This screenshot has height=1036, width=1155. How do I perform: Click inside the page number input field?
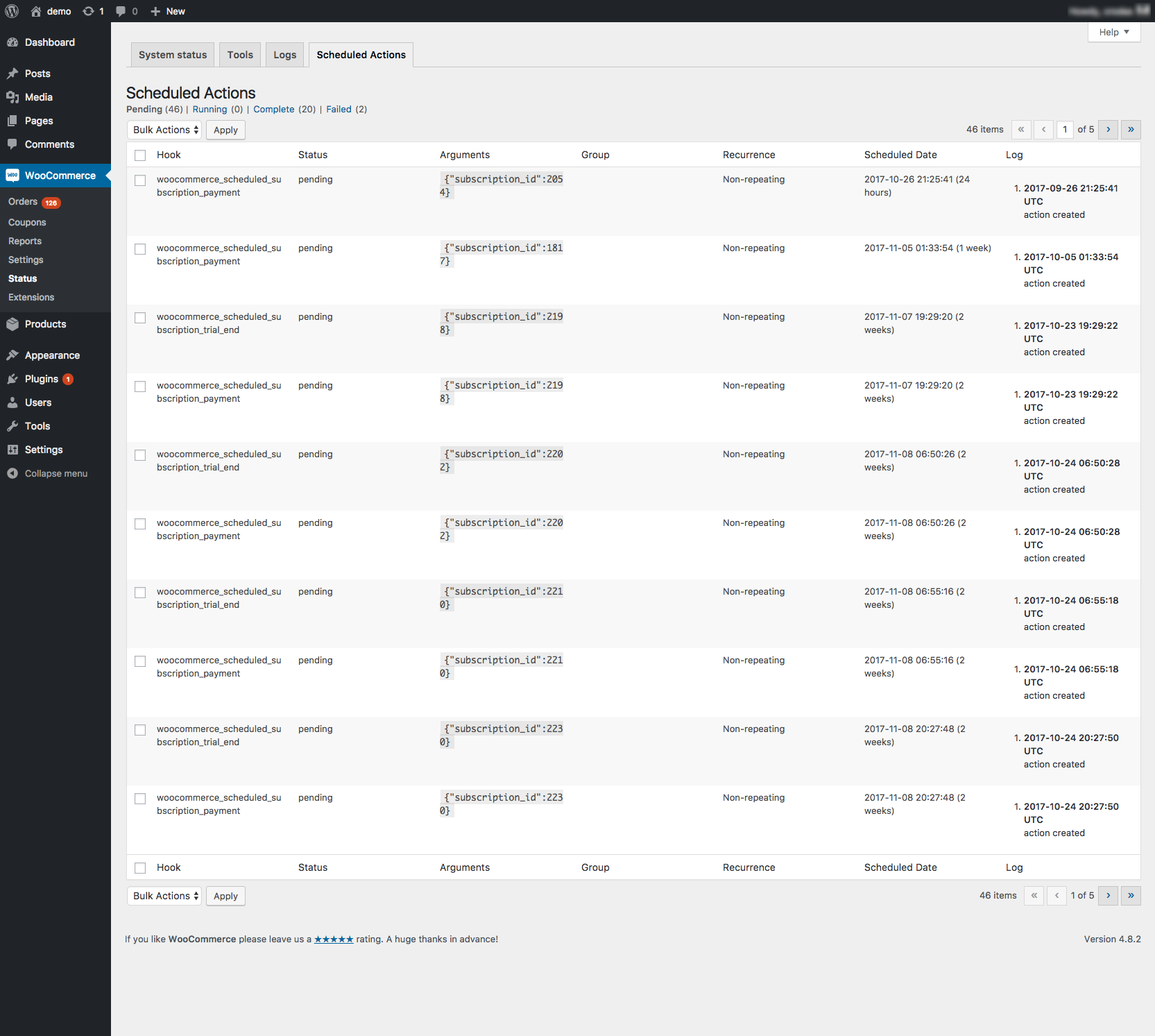point(1065,130)
